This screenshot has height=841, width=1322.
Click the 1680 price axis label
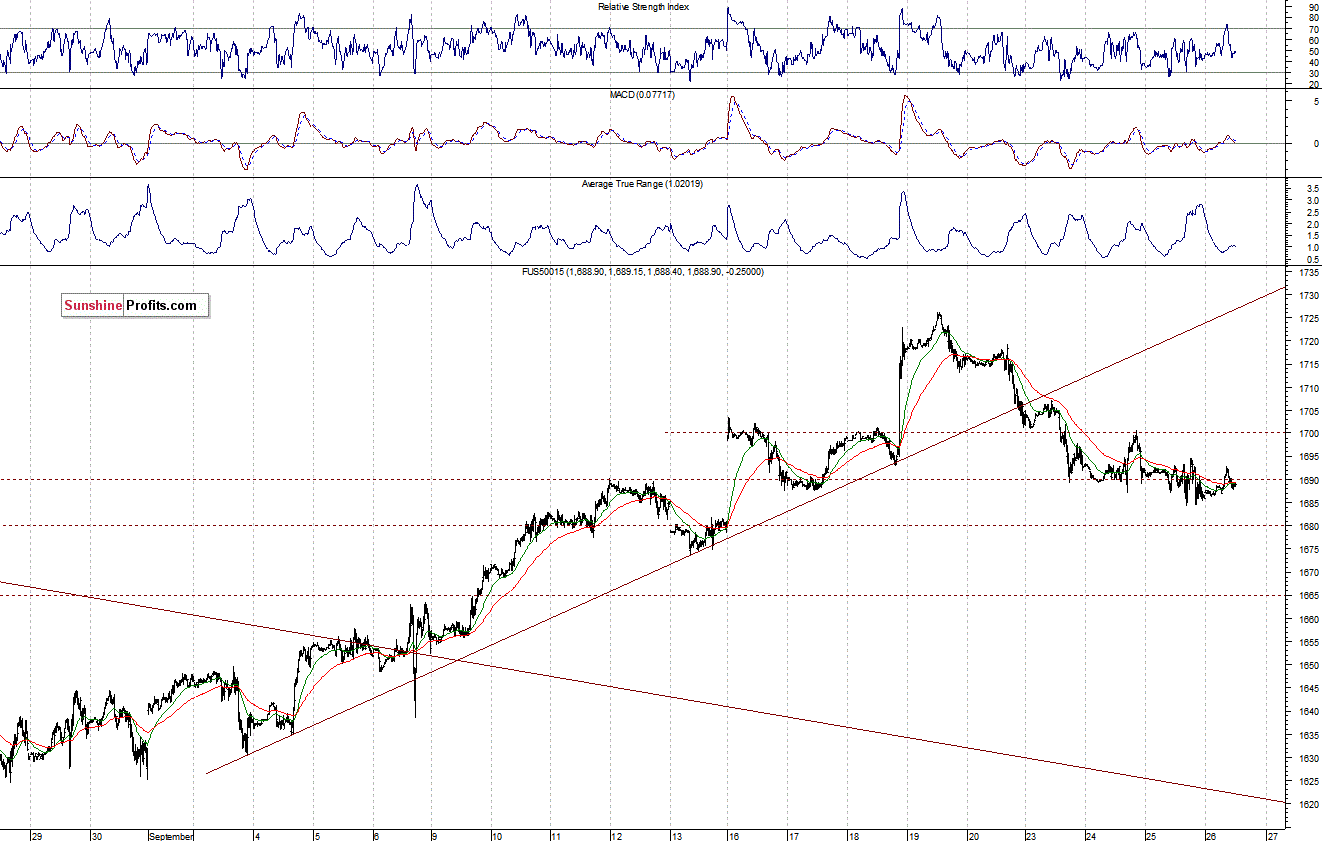1309,527
